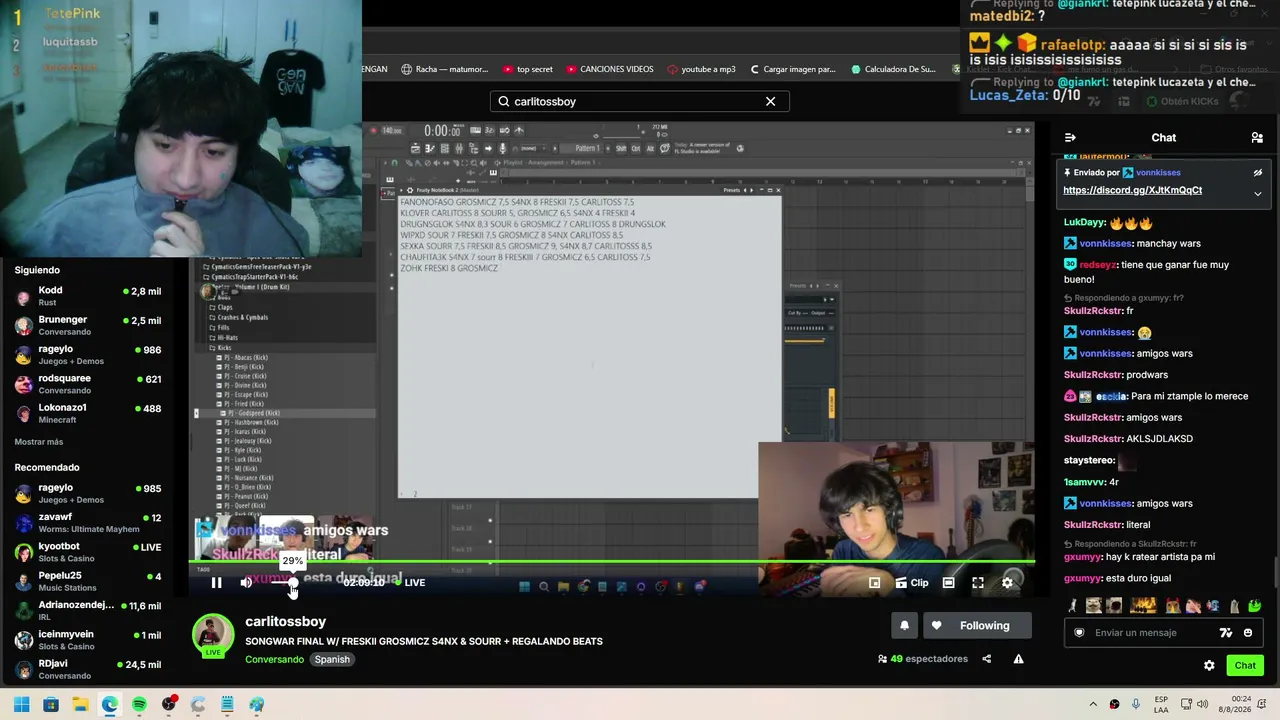Open OBS Studio from taskbar
This screenshot has height=720, width=1280.
click(x=169, y=704)
